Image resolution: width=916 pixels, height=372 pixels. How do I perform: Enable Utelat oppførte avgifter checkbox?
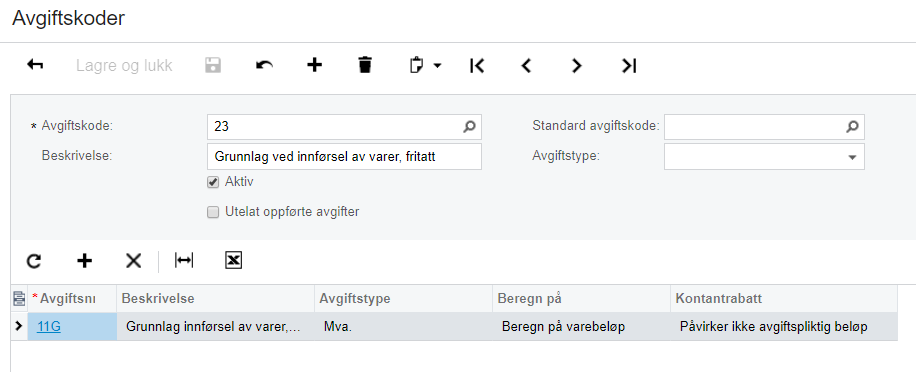click(213, 212)
